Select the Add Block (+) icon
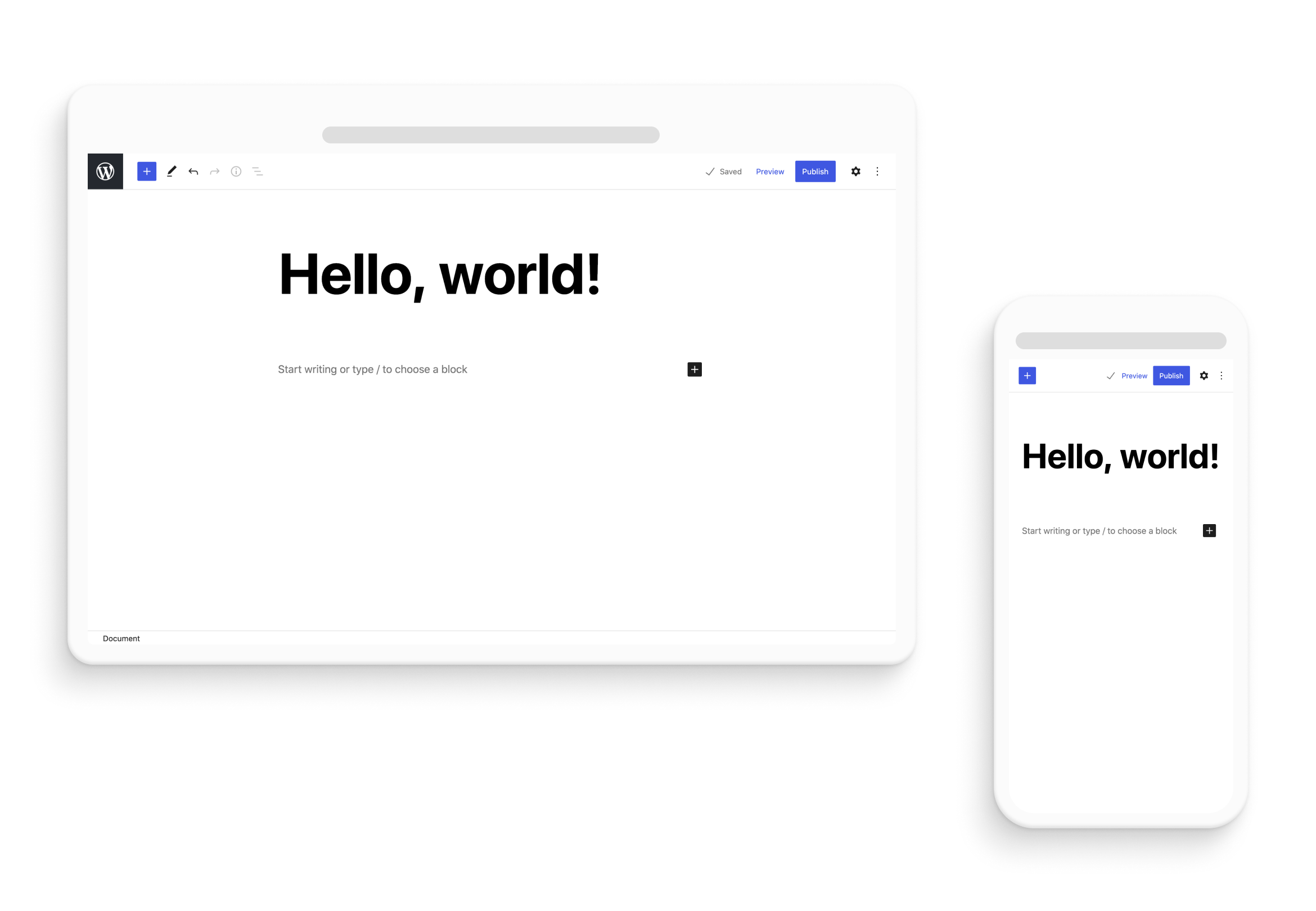Viewport: 1316px width, 911px height. (147, 171)
